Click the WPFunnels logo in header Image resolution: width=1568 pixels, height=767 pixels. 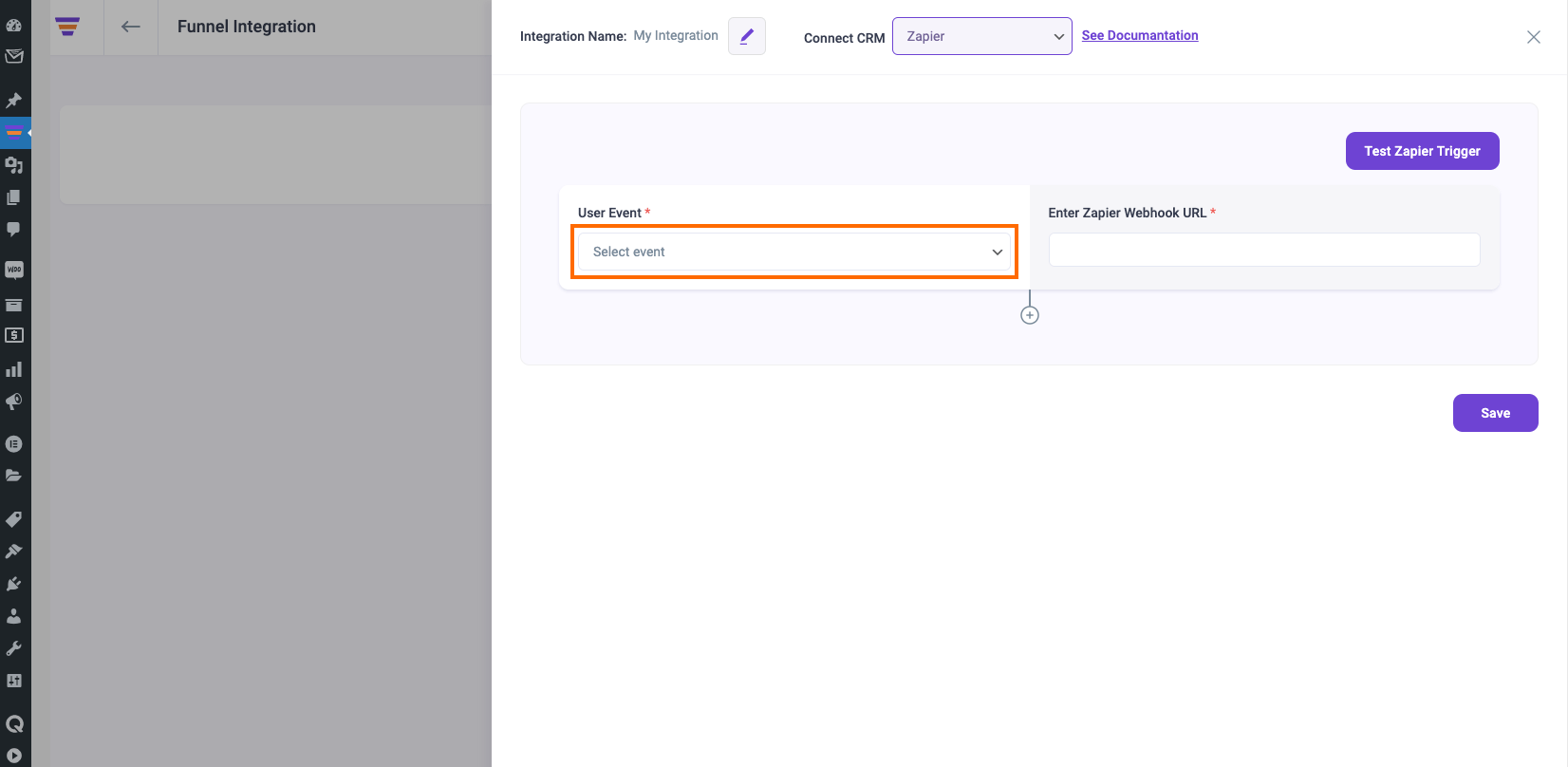pos(67,27)
